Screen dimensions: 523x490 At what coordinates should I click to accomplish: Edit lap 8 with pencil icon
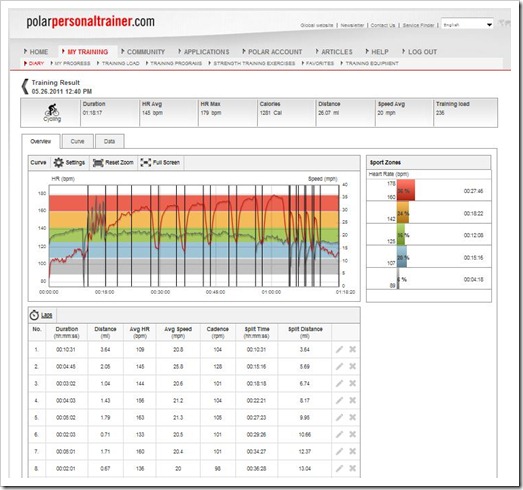tap(339, 468)
